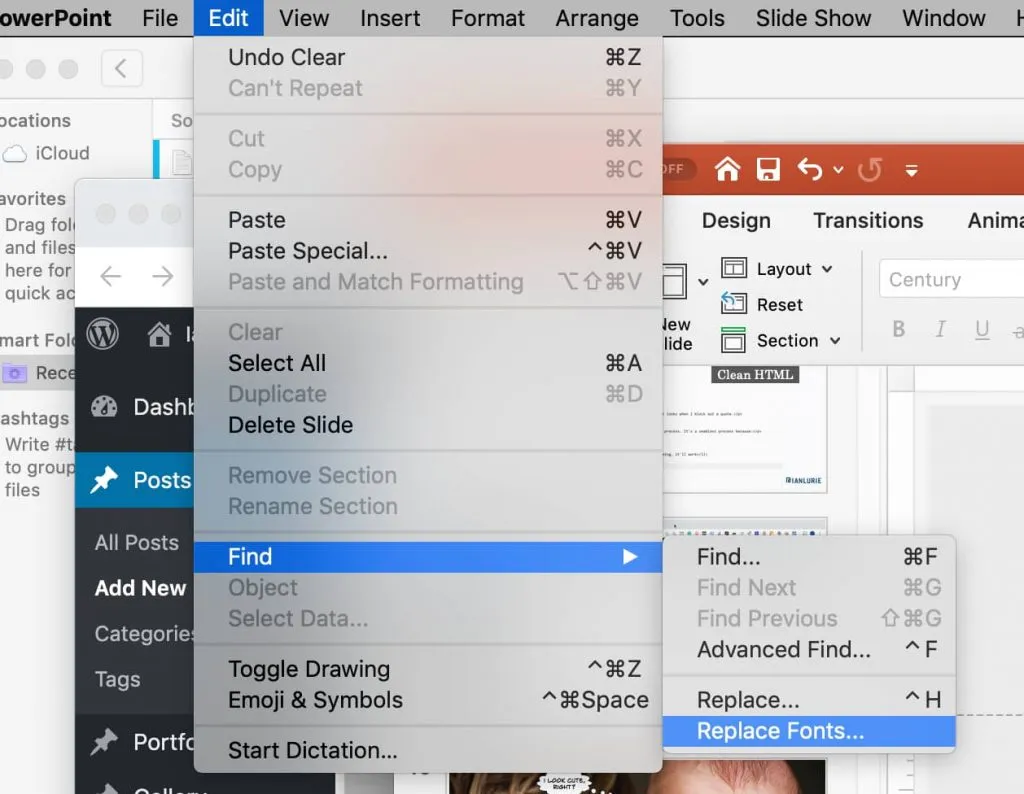This screenshot has width=1024, height=794.
Task: Click the browser forward arrow icon
Action: click(163, 277)
